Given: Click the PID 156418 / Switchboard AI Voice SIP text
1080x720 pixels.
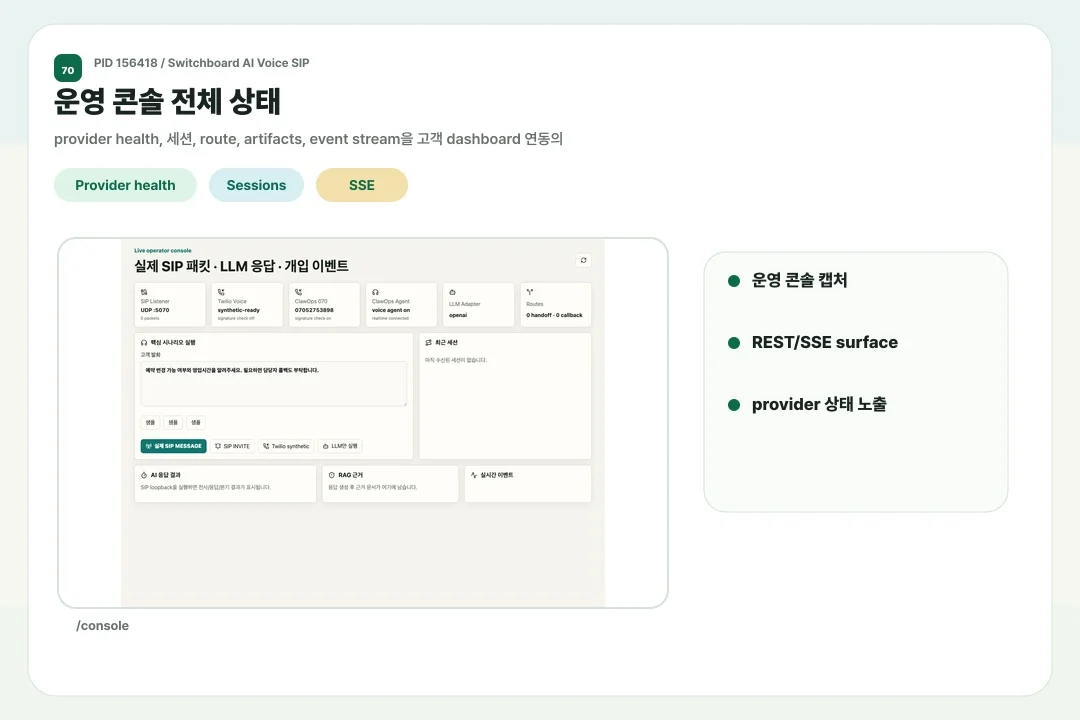Looking at the screenshot, I should pos(202,63).
